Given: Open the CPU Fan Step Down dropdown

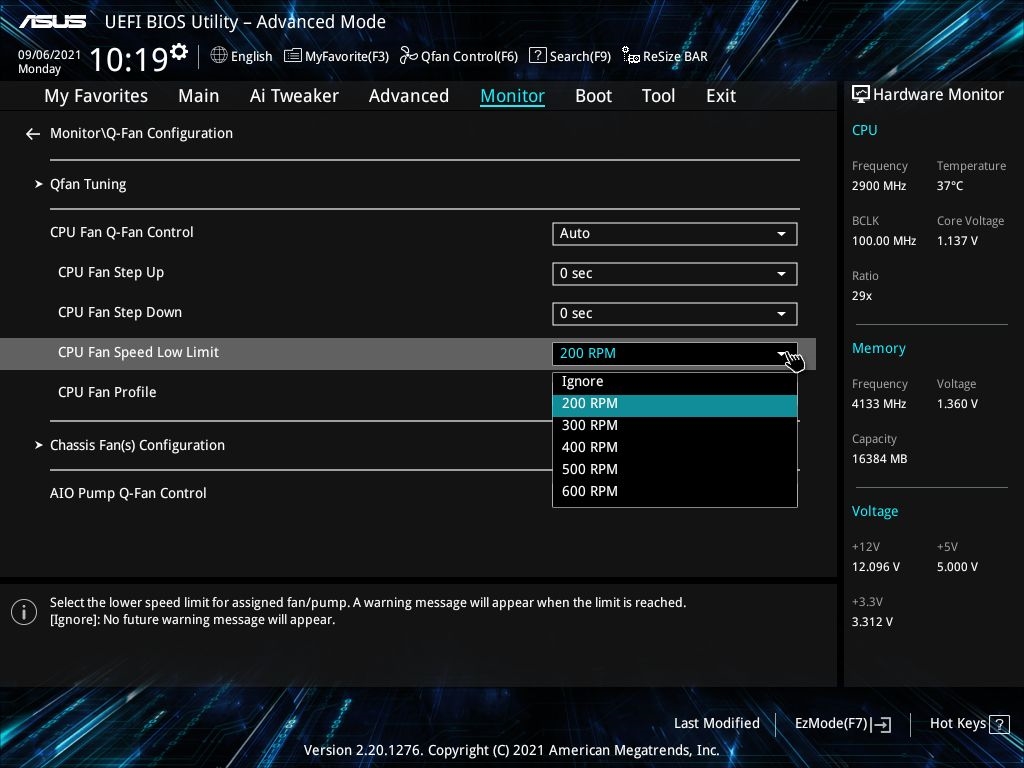Looking at the screenshot, I should (x=675, y=313).
